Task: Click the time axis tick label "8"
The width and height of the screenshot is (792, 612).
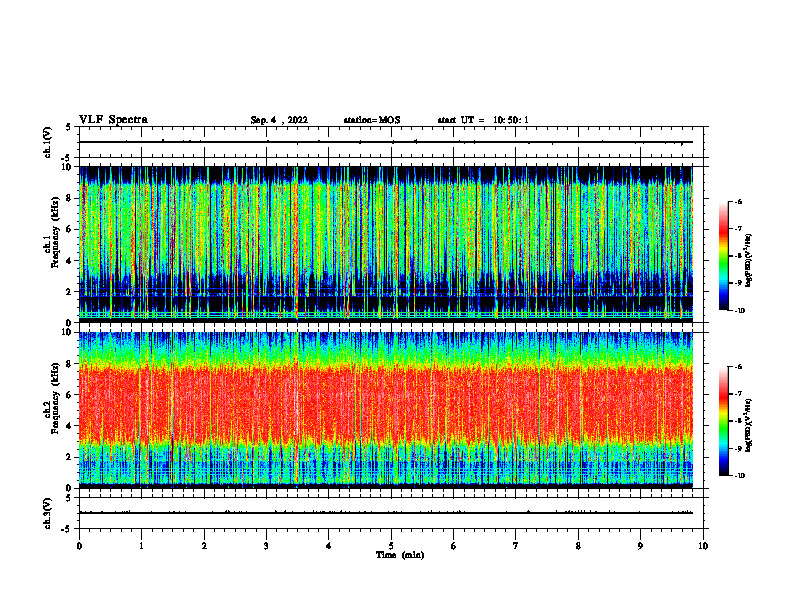Action: 578,546
